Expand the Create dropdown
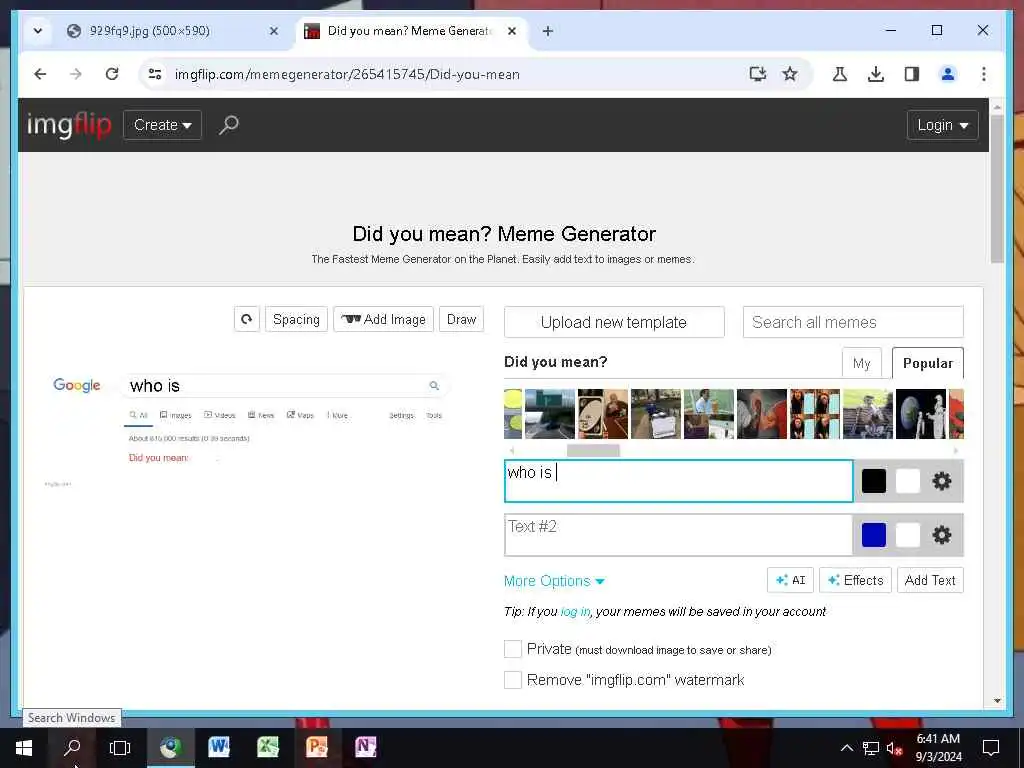1024x768 pixels. pos(163,125)
